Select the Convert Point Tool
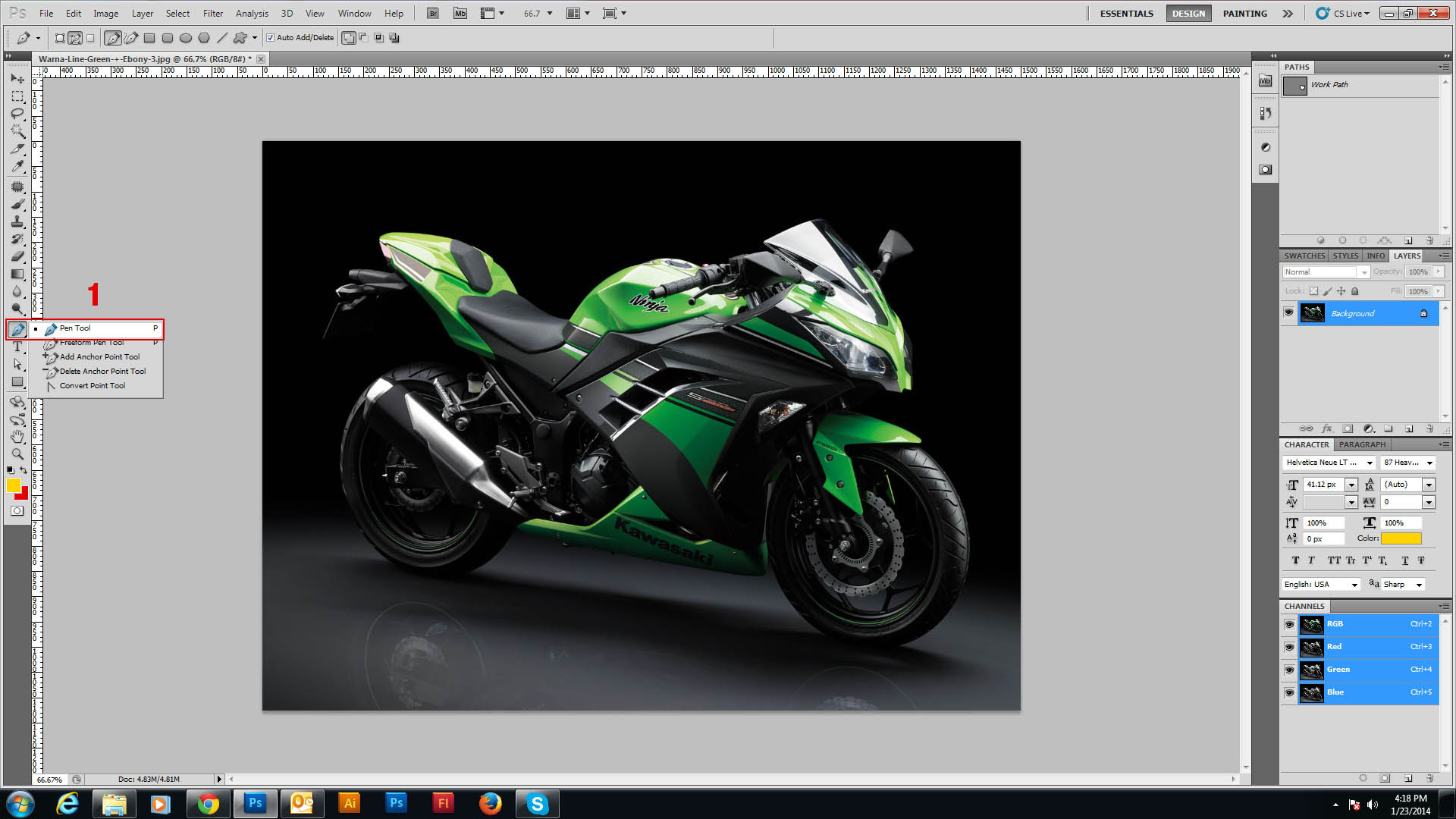Screen dimensions: 1456x819 coord(92,385)
